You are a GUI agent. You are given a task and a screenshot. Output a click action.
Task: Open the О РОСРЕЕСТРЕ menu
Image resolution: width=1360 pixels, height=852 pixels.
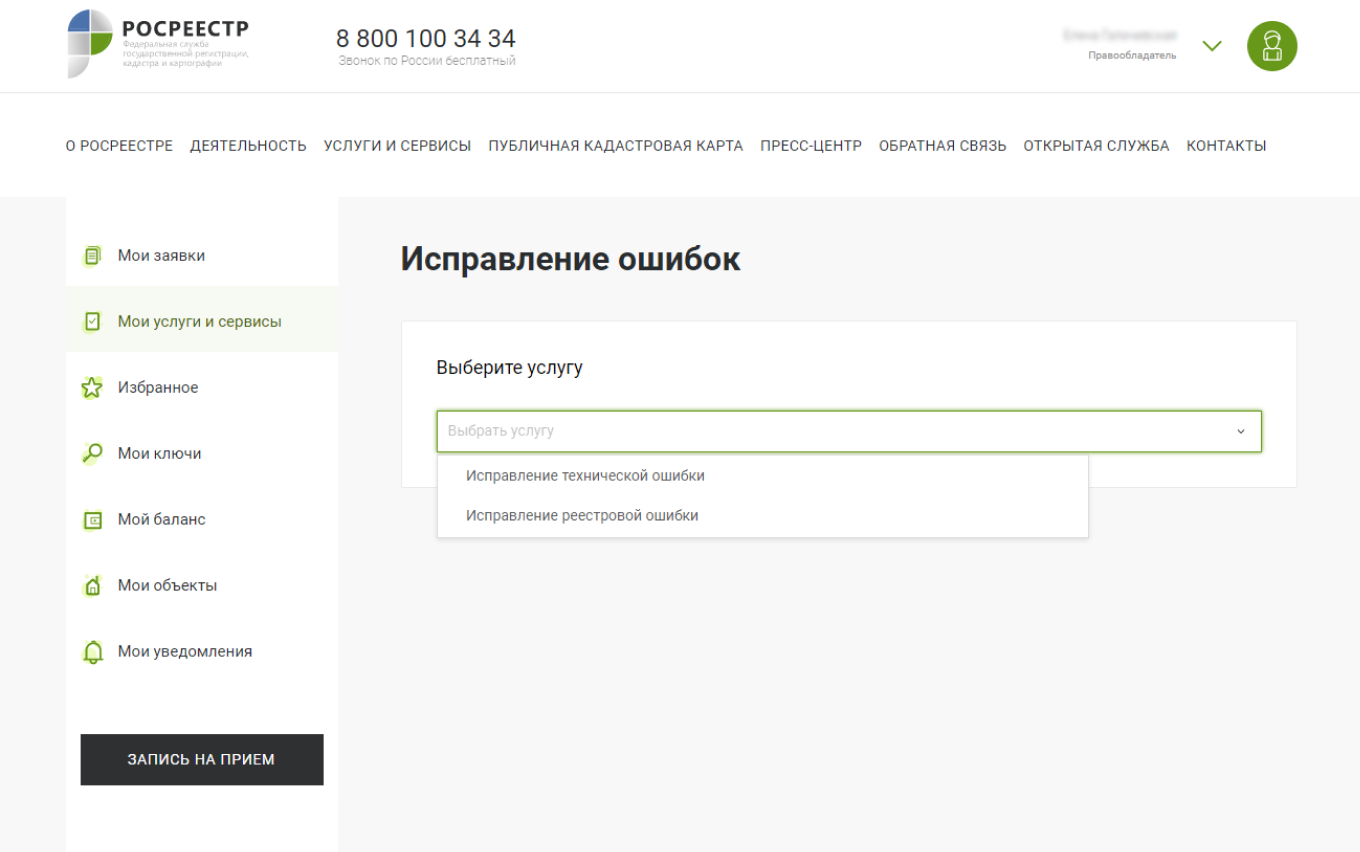pos(119,146)
